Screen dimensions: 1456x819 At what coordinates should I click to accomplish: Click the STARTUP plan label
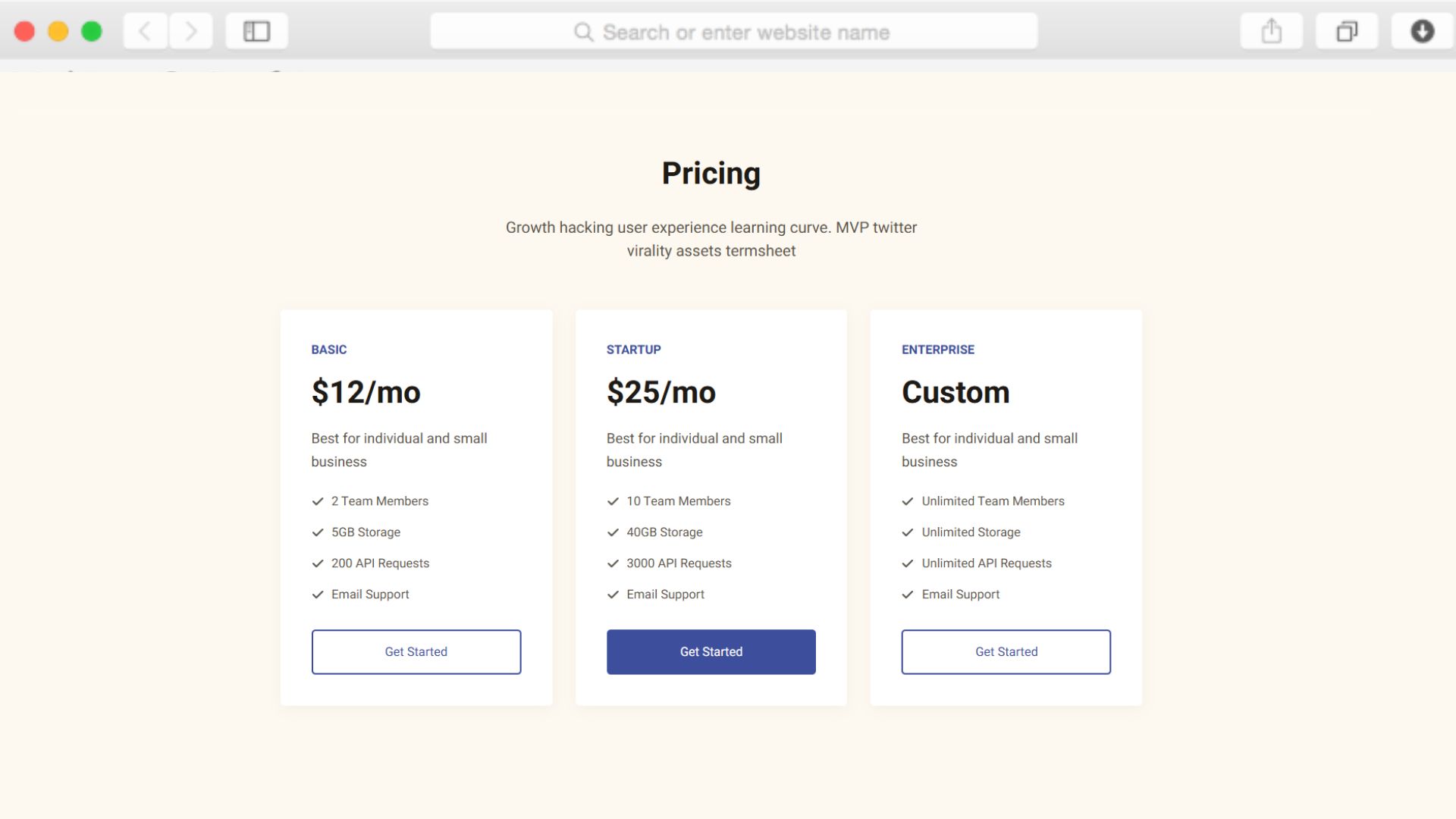coord(633,350)
